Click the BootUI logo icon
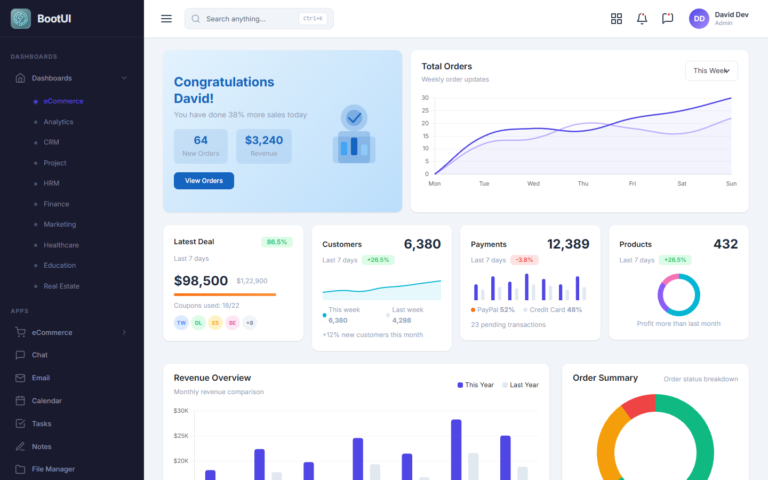This screenshot has height=480, width=768. click(21, 19)
